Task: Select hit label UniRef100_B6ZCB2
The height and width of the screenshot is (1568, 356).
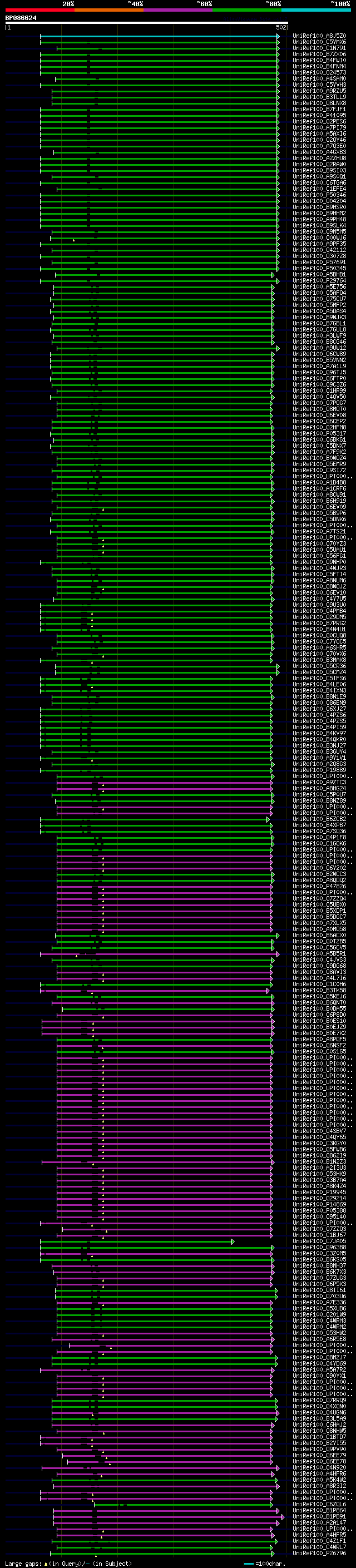Action: [x=319, y=819]
